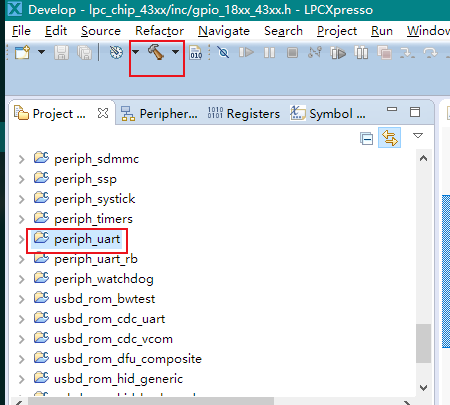Click the vertical scrollbar thumb

point(424,343)
